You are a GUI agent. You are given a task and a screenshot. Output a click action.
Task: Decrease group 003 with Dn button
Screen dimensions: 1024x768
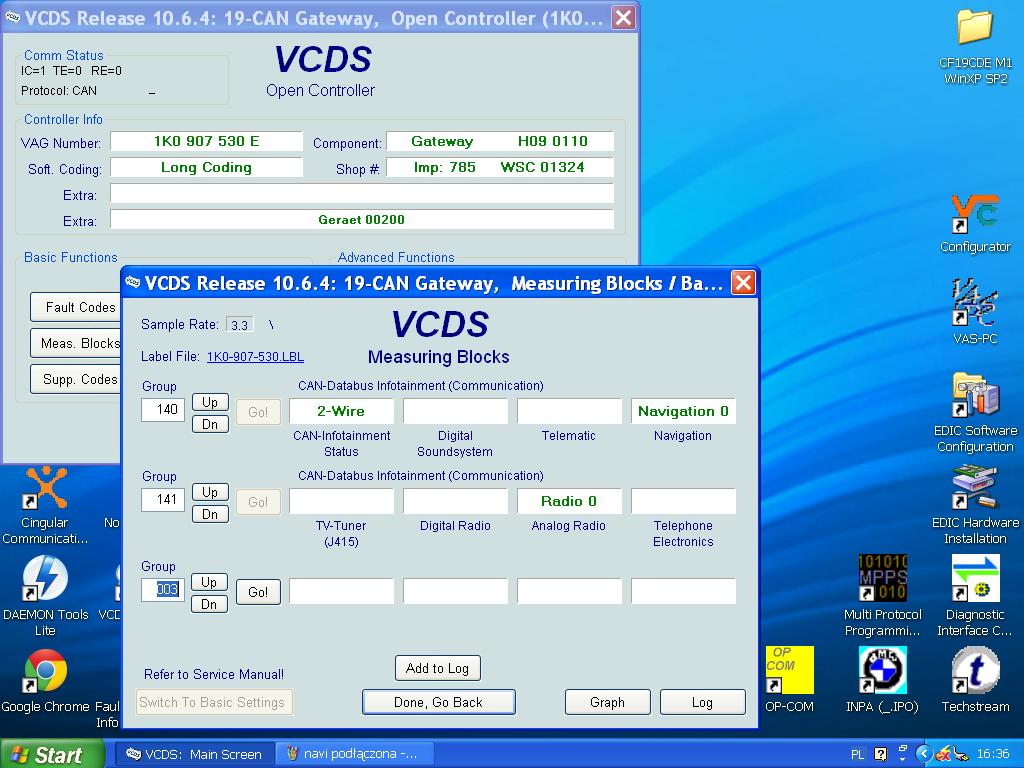coord(210,605)
